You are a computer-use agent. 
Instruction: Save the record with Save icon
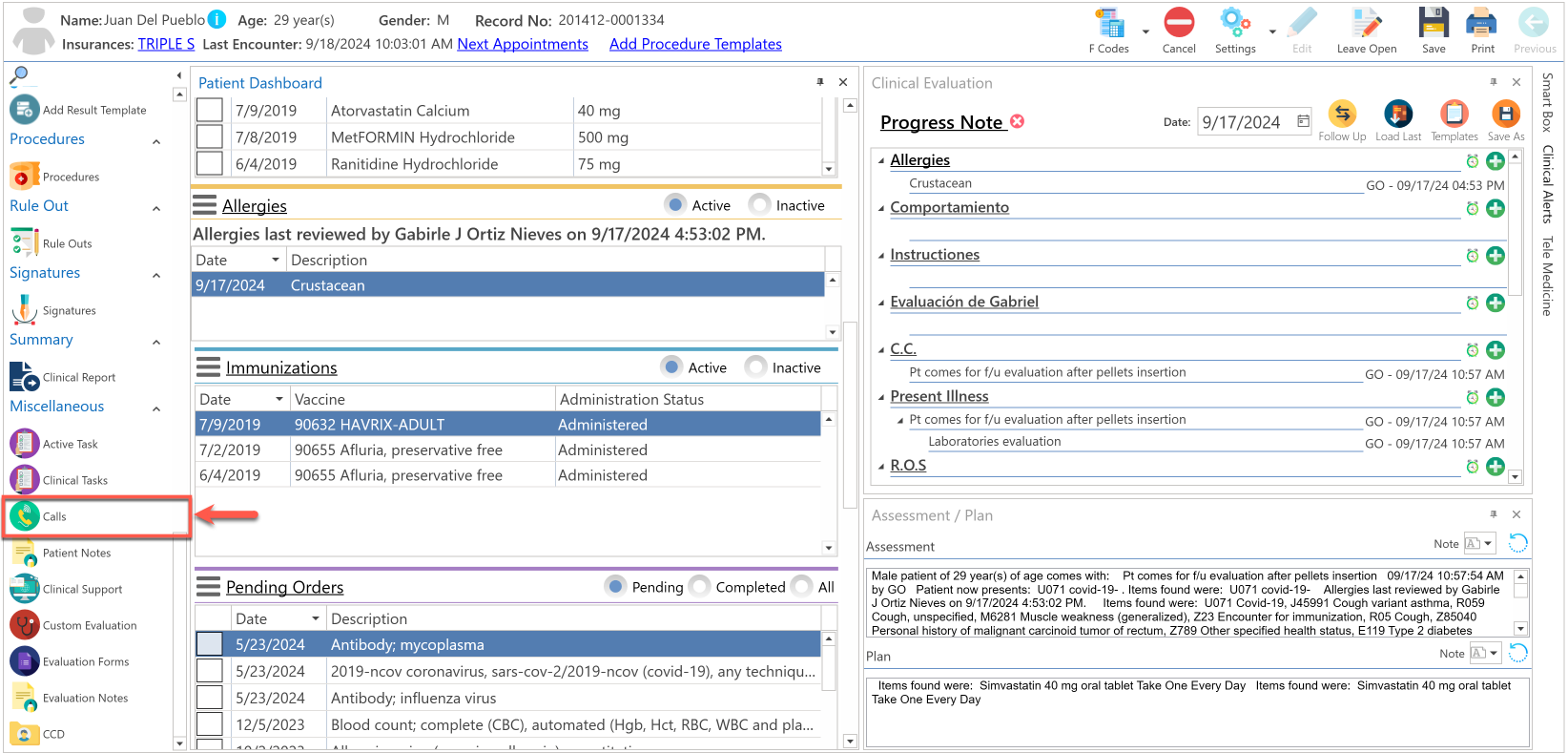coord(1434,23)
